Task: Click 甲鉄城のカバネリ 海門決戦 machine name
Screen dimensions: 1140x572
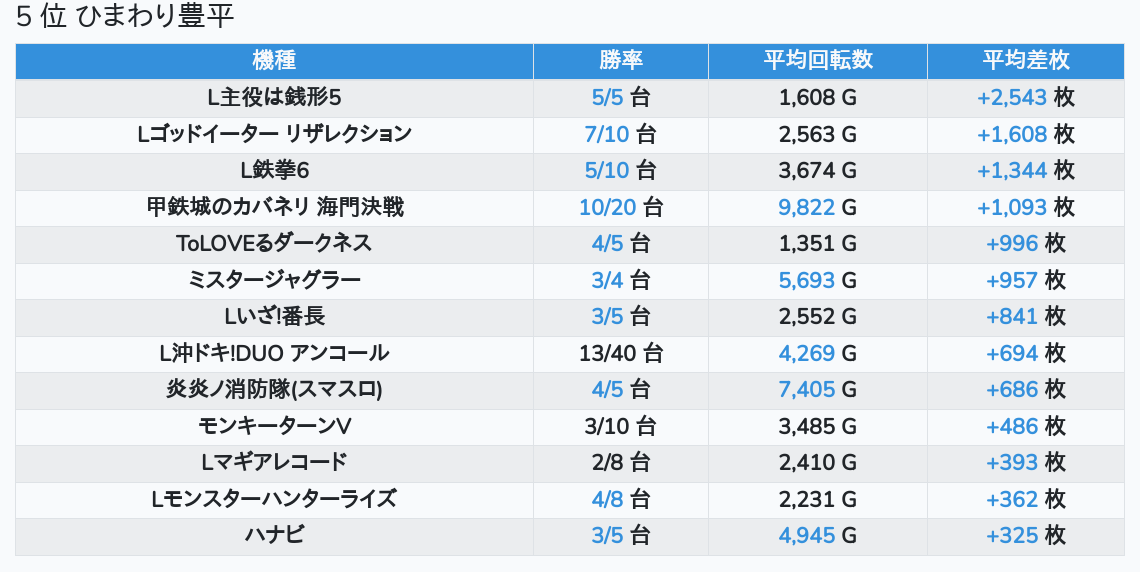Action: (x=274, y=207)
